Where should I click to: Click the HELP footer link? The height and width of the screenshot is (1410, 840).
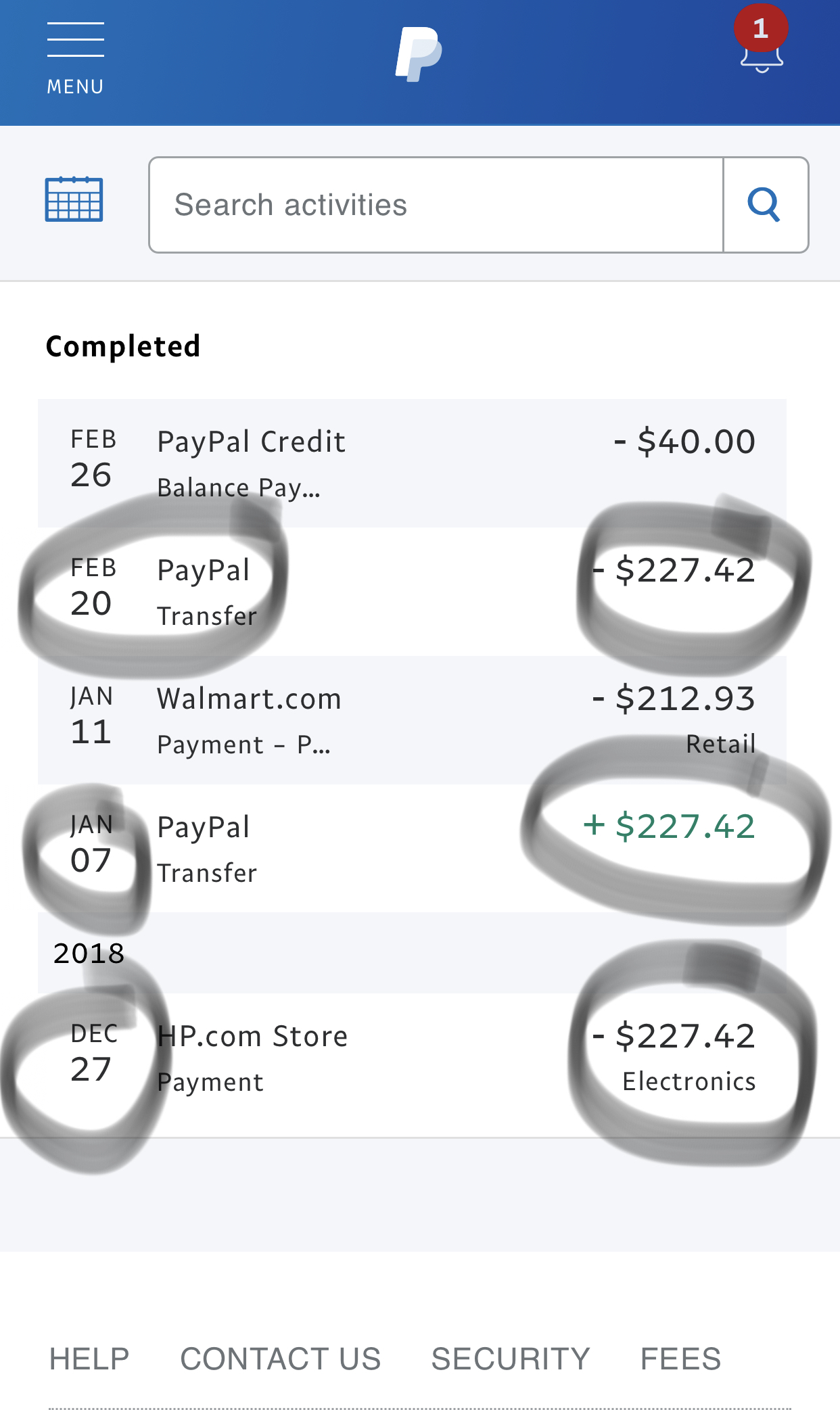(89, 1359)
